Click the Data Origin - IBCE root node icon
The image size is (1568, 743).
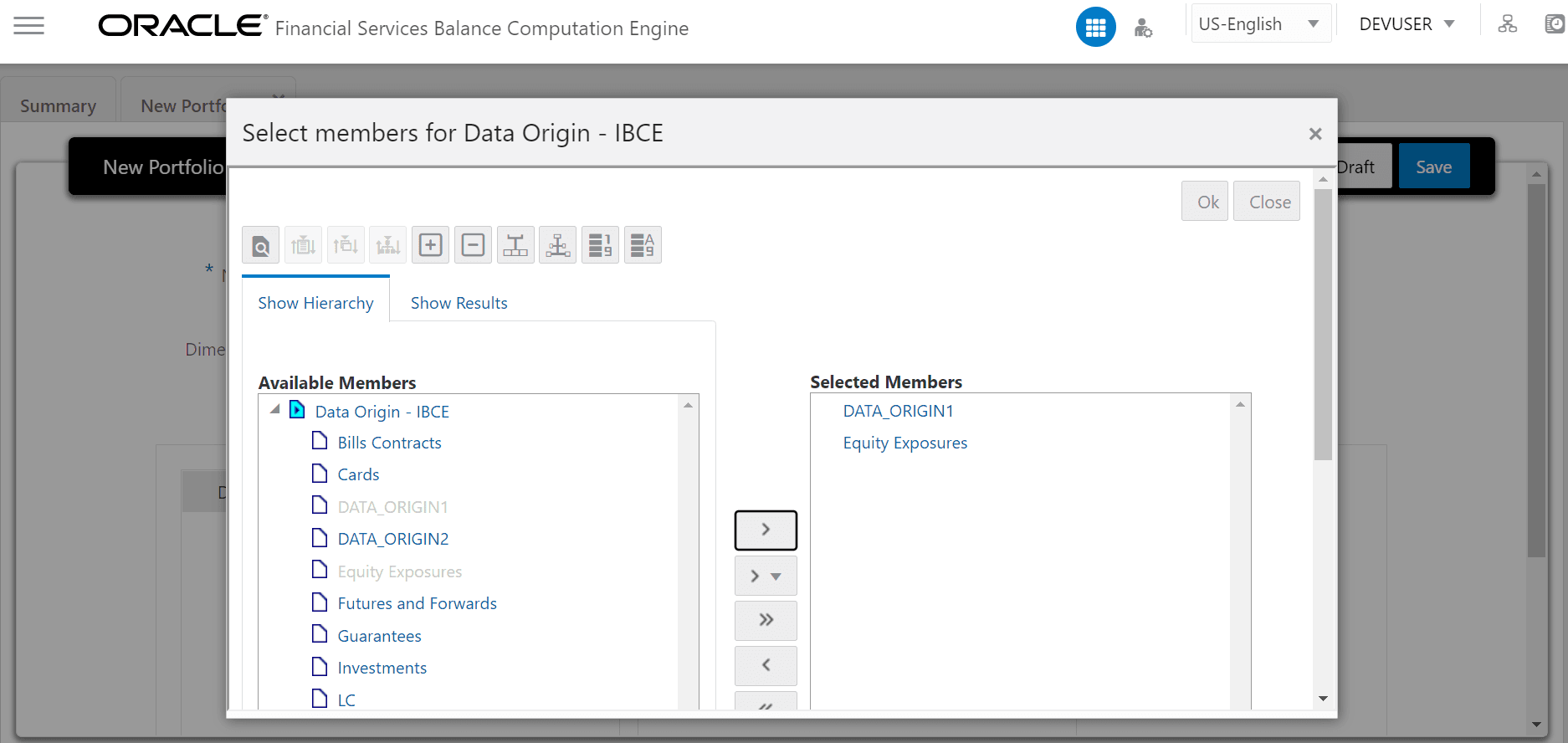(x=297, y=410)
